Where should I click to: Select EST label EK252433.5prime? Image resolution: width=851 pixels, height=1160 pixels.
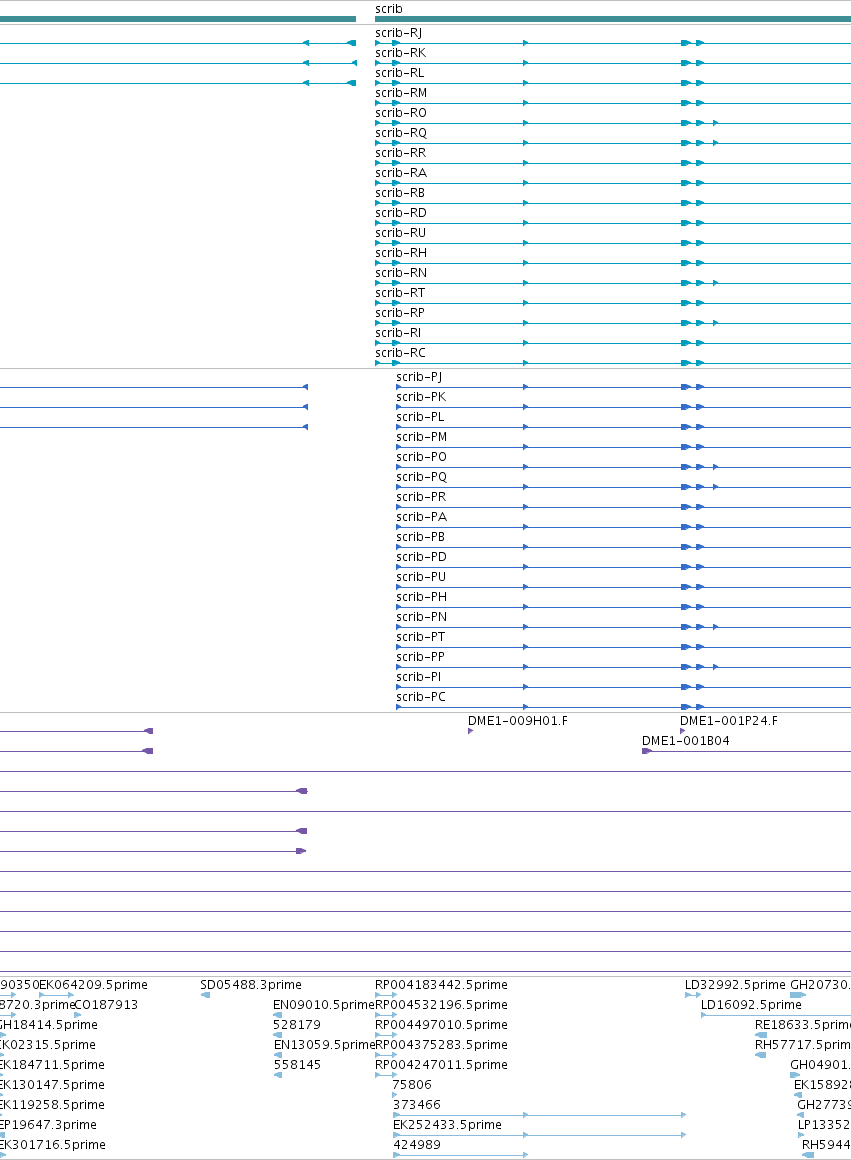(x=447, y=1124)
